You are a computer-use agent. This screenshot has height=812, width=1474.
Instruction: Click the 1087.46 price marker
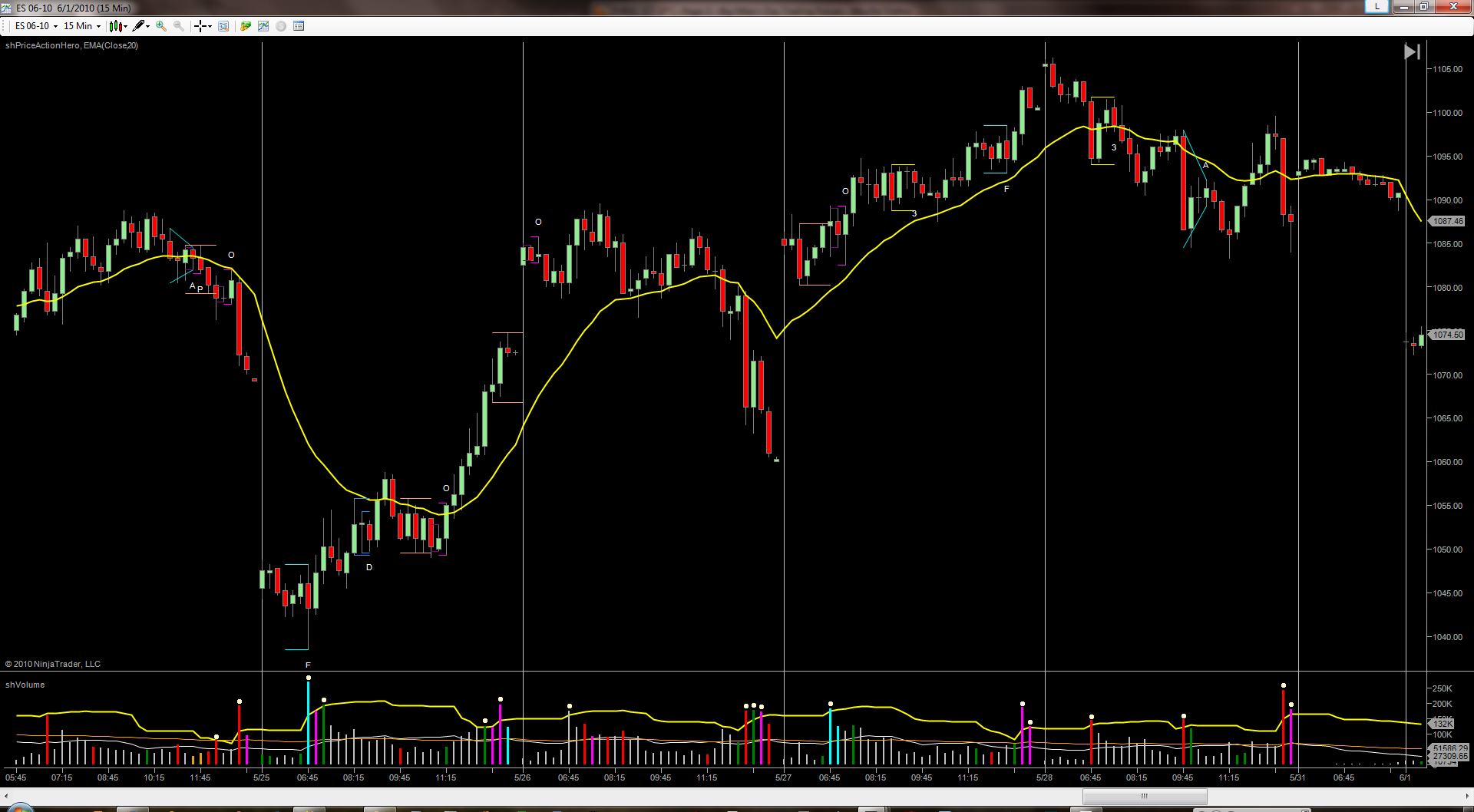[1447, 221]
